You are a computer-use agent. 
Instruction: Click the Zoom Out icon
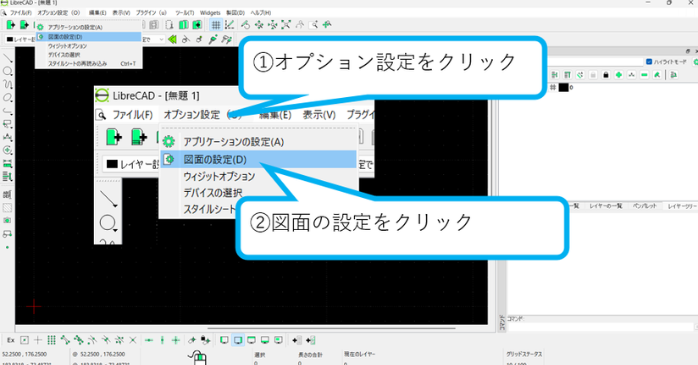click(272, 25)
